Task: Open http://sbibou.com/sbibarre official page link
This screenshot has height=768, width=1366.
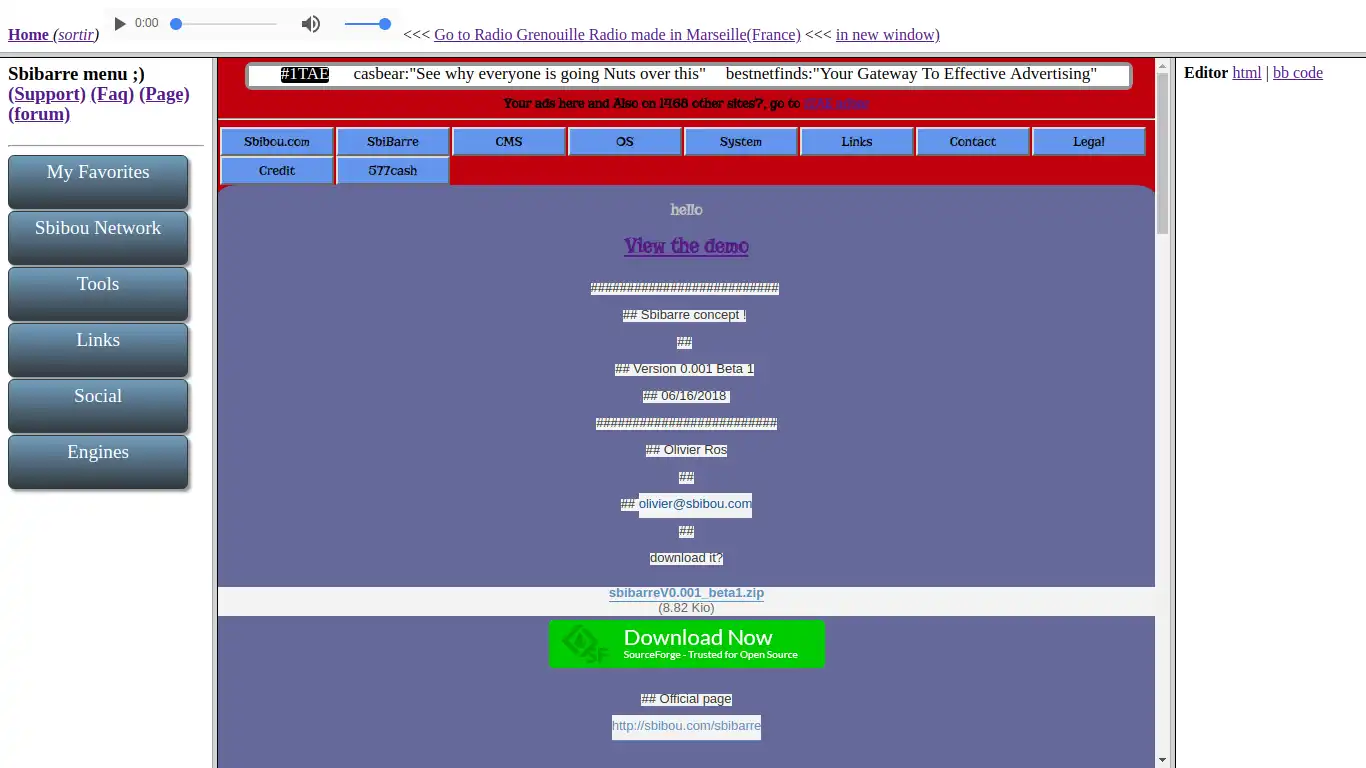Action: (x=686, y=726)
